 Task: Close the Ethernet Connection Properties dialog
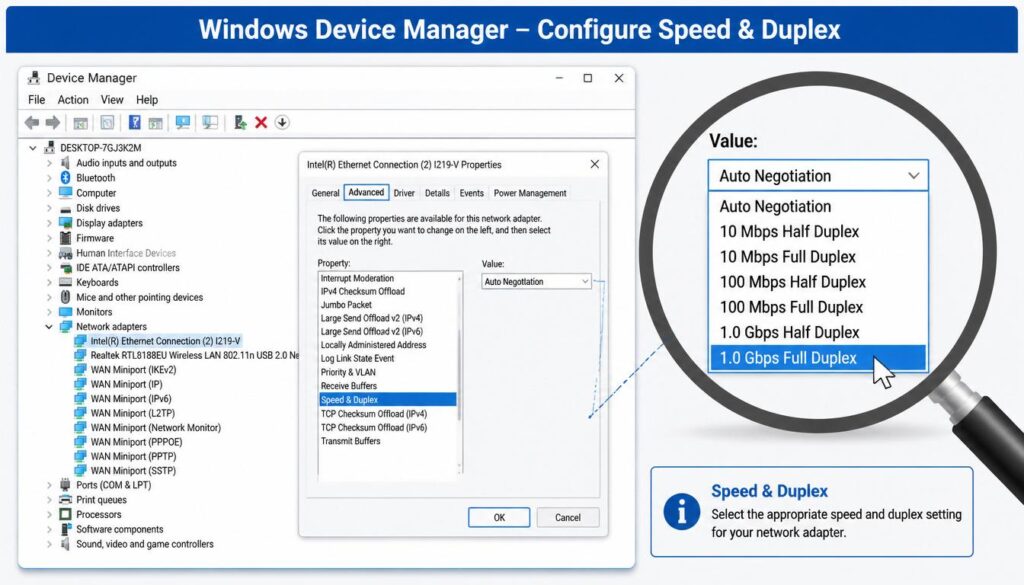click(594, 165)
